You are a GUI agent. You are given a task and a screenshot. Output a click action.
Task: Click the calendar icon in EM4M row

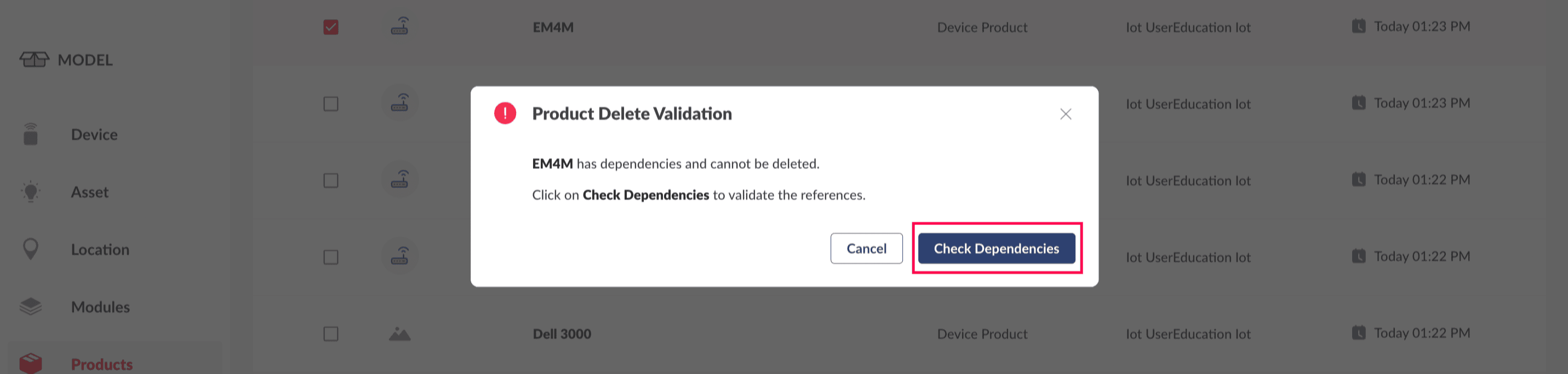tap(1358, 26)
